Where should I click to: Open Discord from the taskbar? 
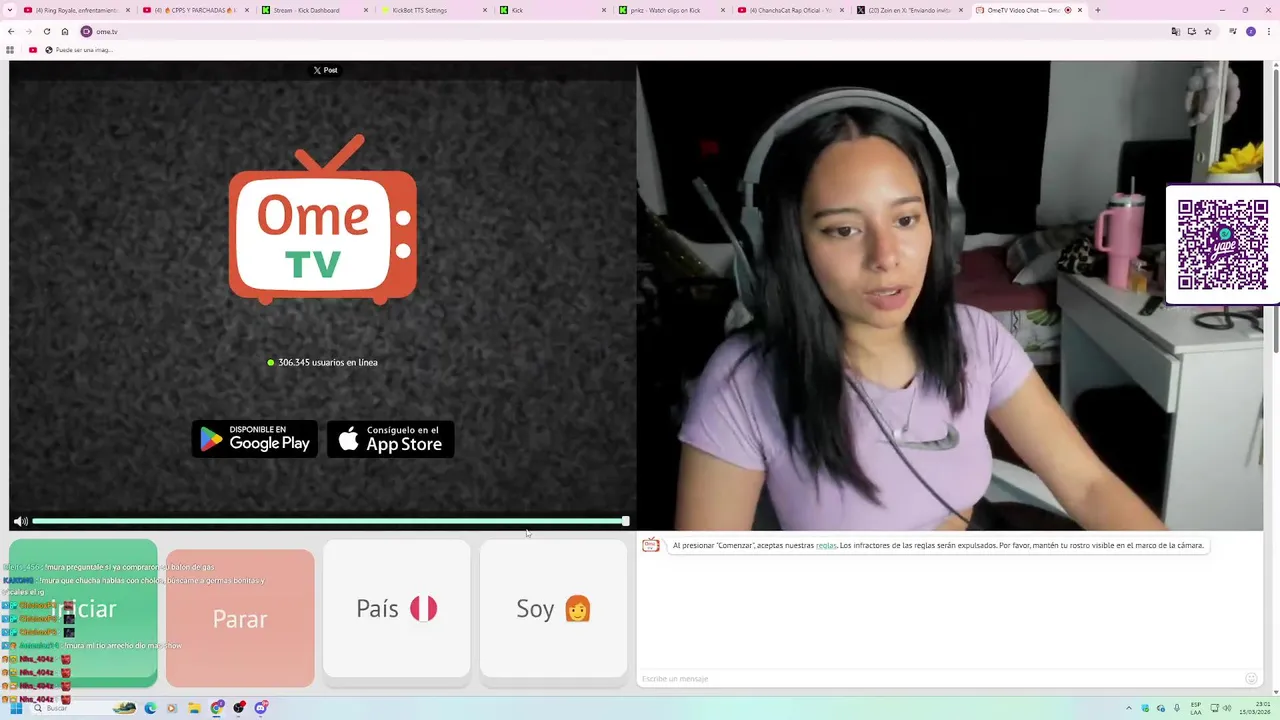pyautogui.click(x=261, y=708)
